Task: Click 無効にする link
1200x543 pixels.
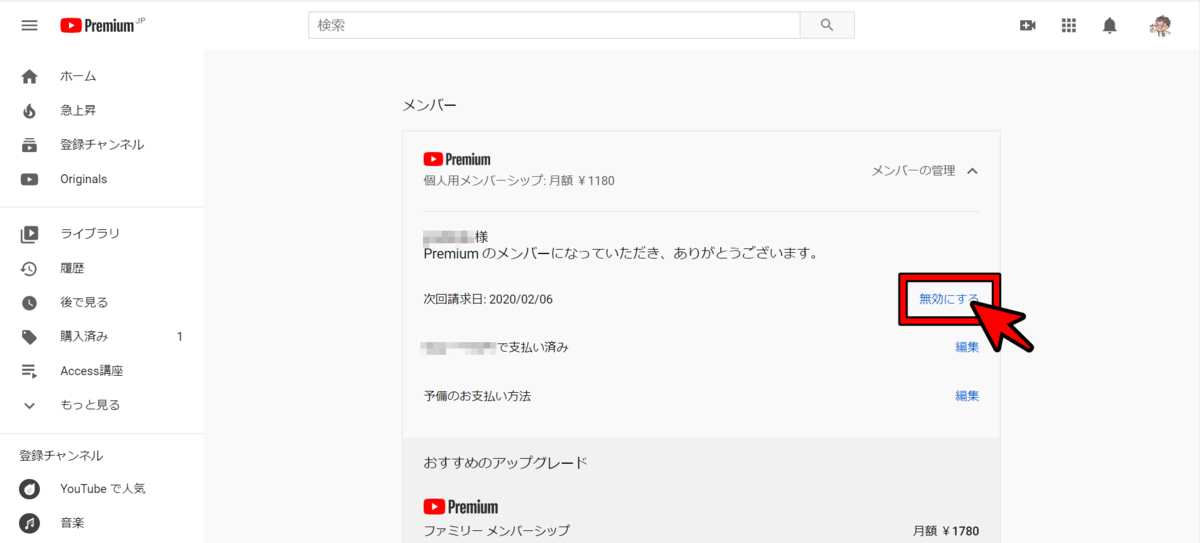Action: [949, 299]
